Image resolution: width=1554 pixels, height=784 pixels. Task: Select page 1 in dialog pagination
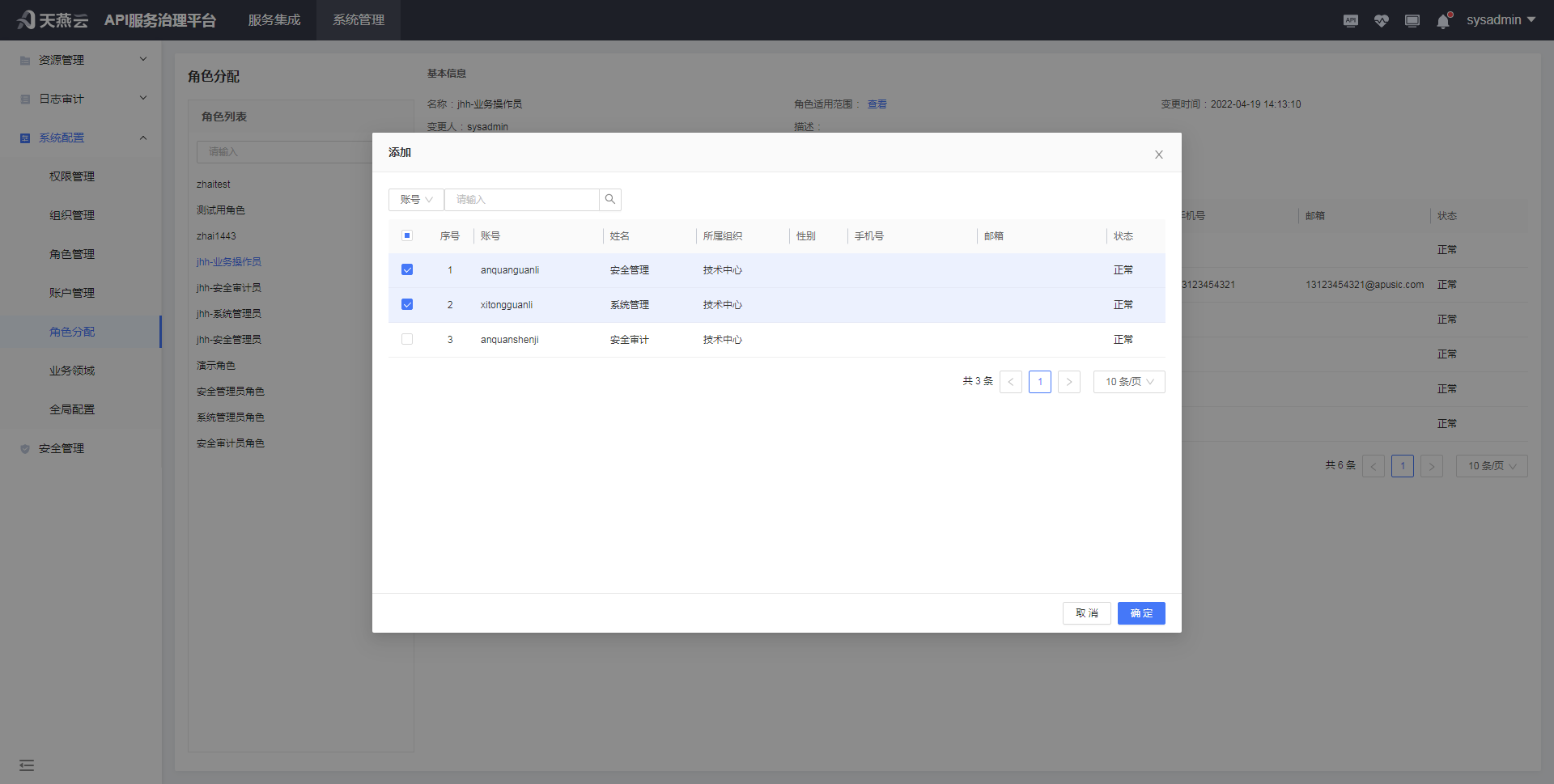pyautogui.click(x=1040, y=381)
